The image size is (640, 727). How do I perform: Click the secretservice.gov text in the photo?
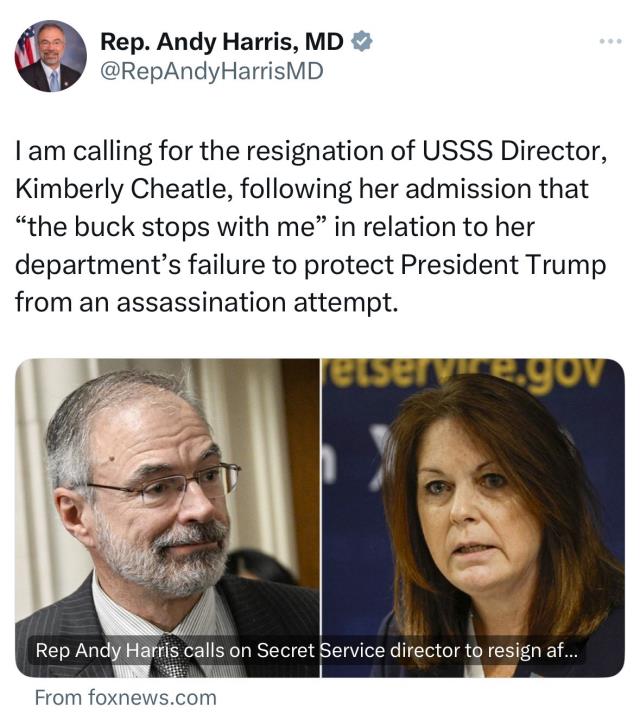point(467,373)
